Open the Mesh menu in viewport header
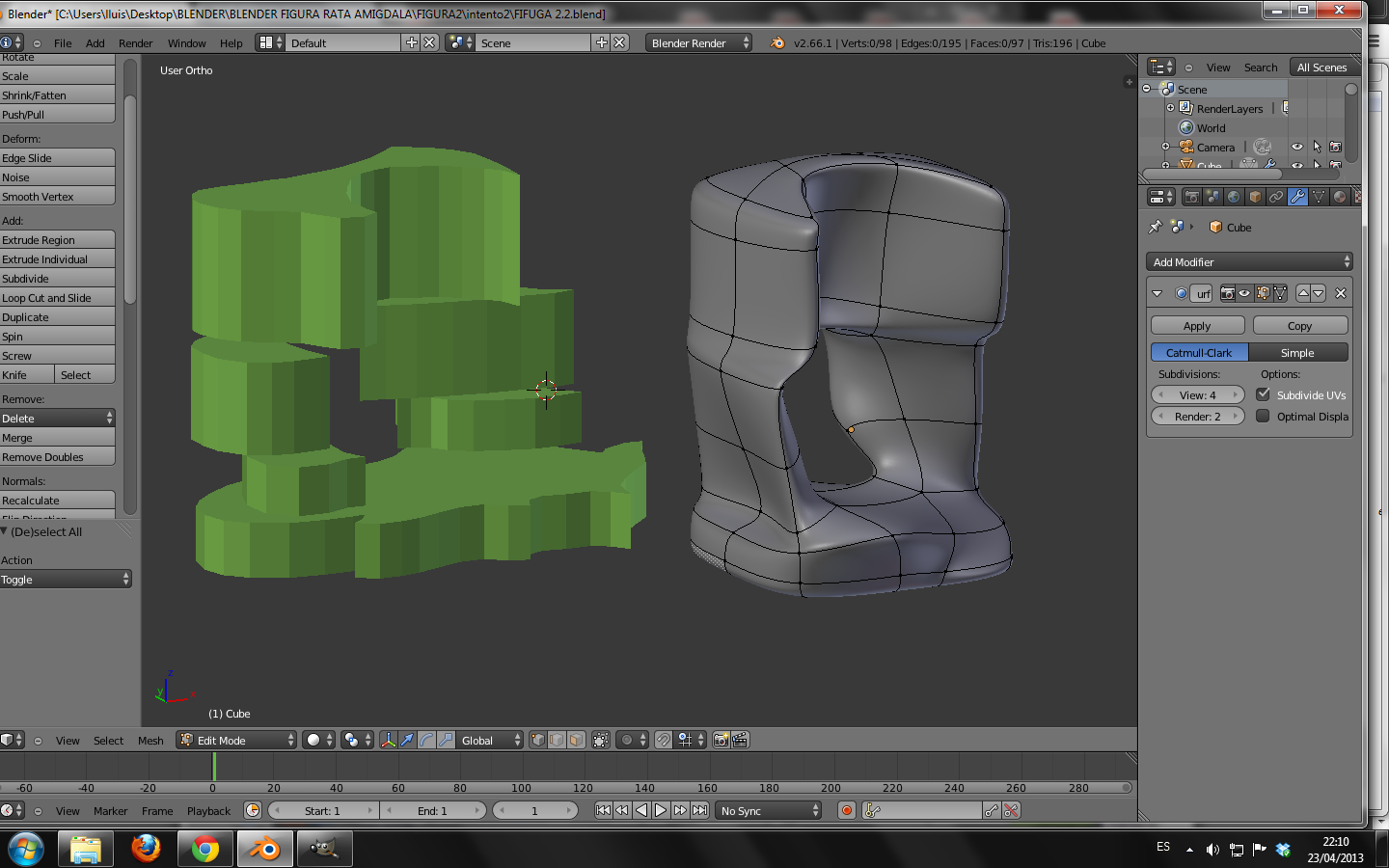Screen dimensions: 1389x868 [150, 741]
